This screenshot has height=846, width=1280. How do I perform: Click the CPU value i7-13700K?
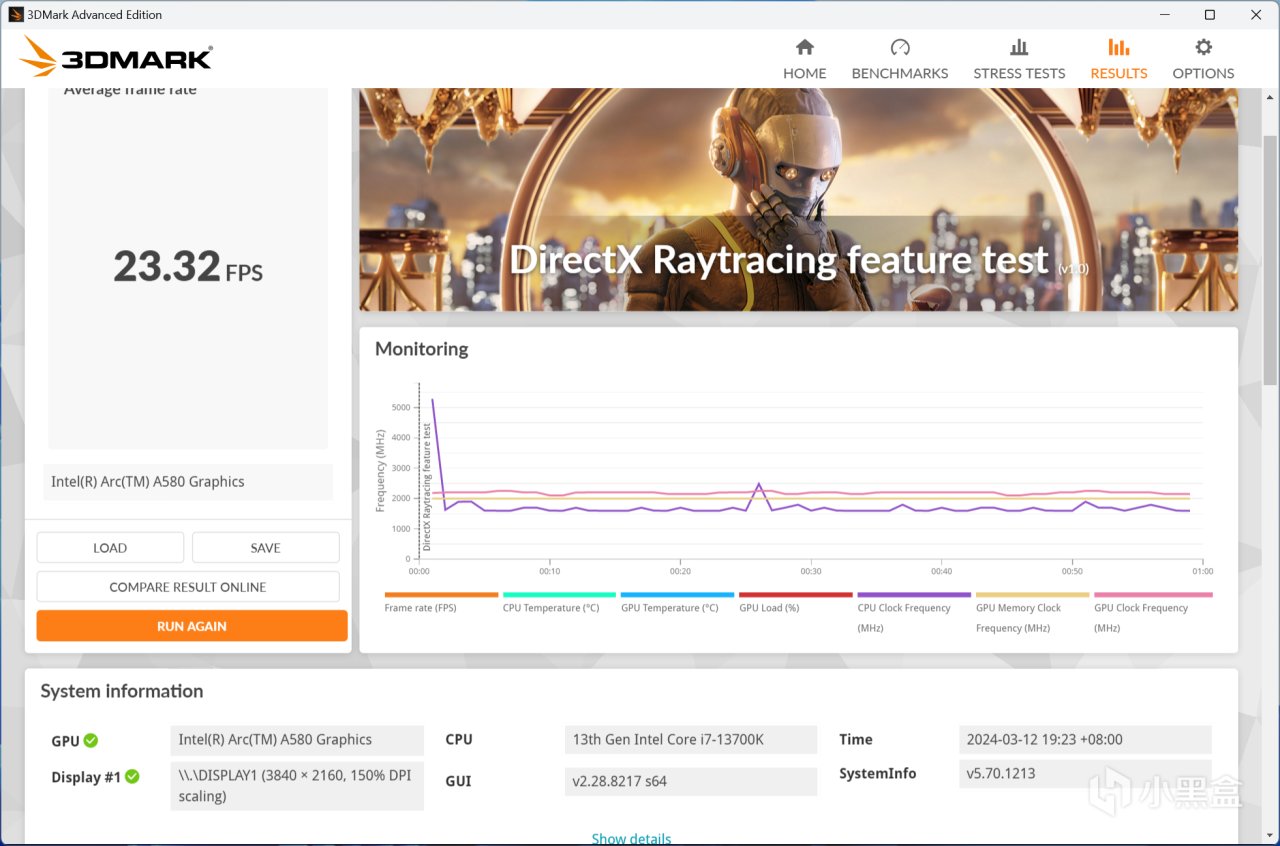click(x=691, y=740)
